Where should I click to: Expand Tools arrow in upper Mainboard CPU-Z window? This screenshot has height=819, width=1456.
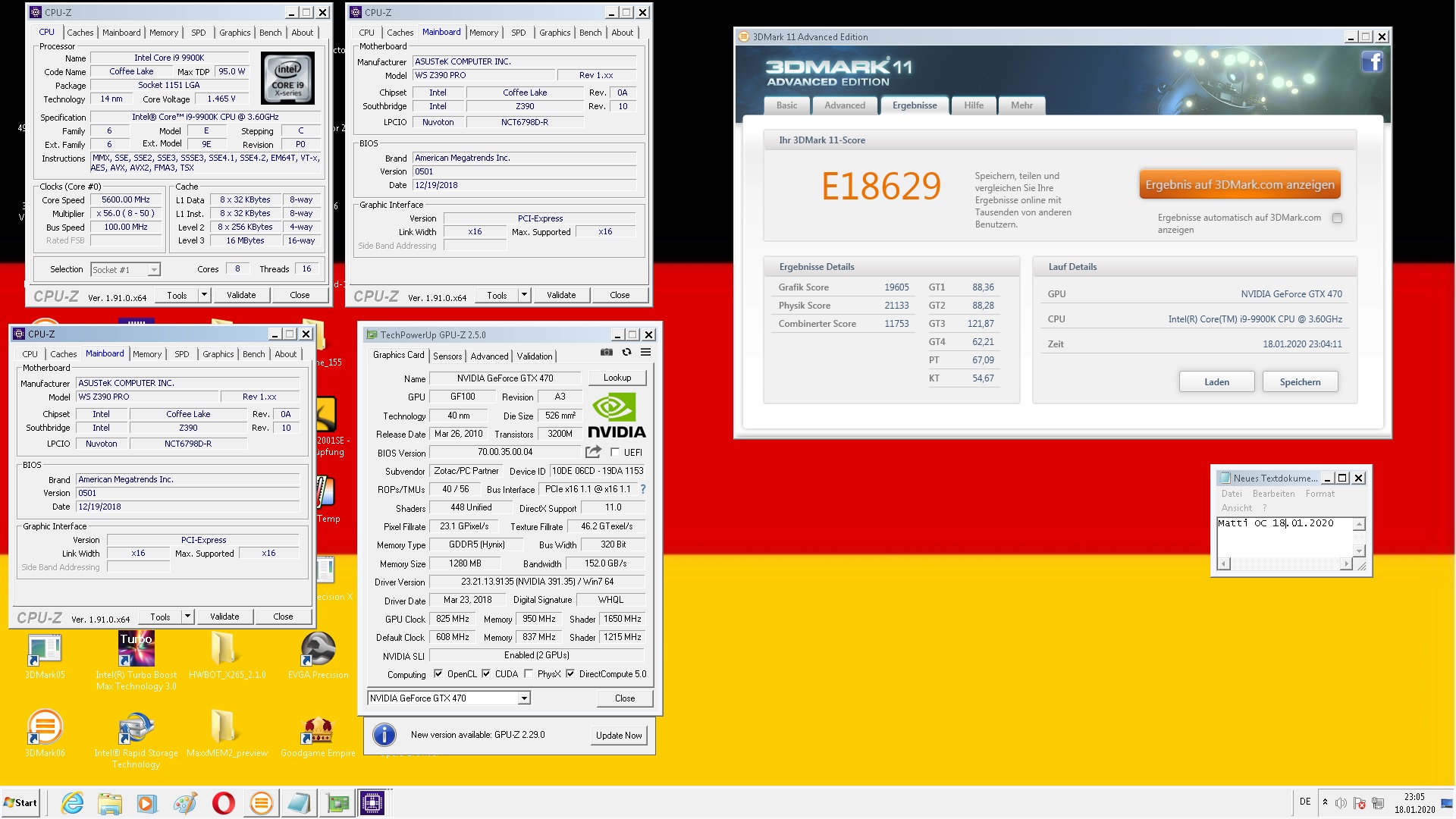524,295
